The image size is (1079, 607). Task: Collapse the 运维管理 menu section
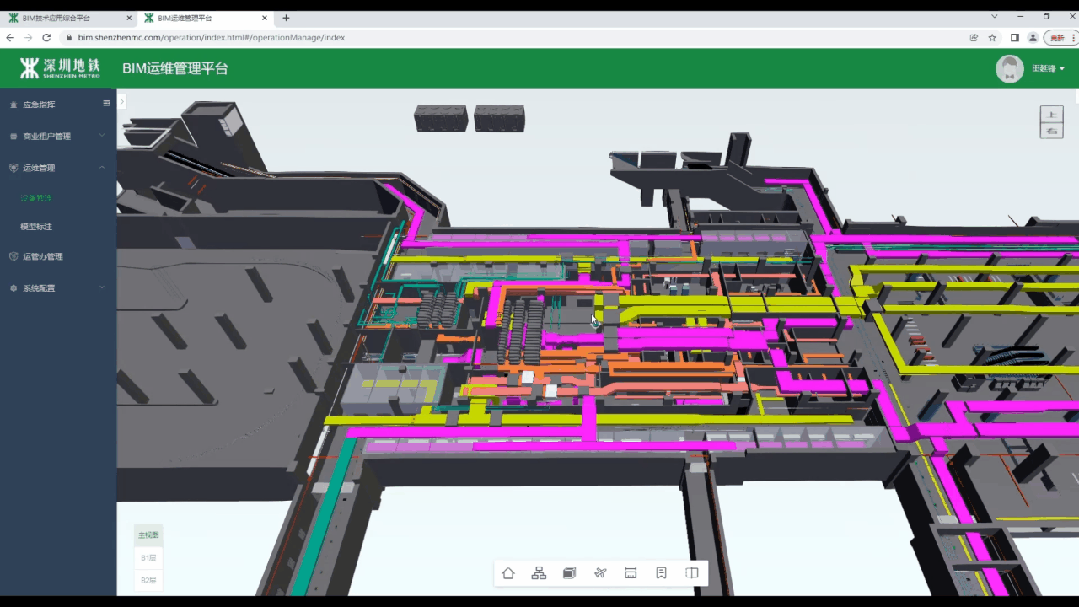(x=102, y=168)
